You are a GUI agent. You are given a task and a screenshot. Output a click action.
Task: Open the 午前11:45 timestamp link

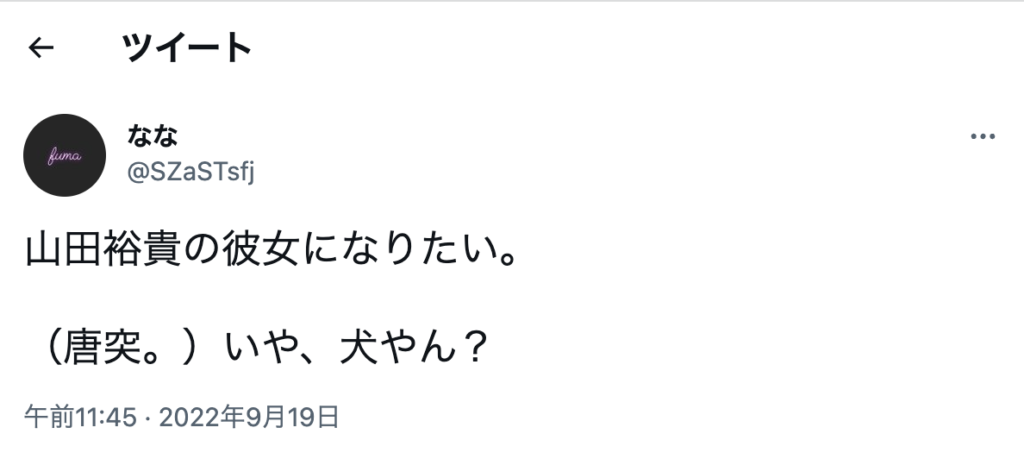tap(79, 416)
